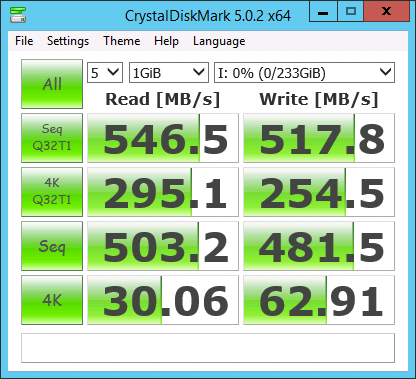Click the CrystalDiskMark app icon in title bar

pyautogui.click(x=18, y=15)
